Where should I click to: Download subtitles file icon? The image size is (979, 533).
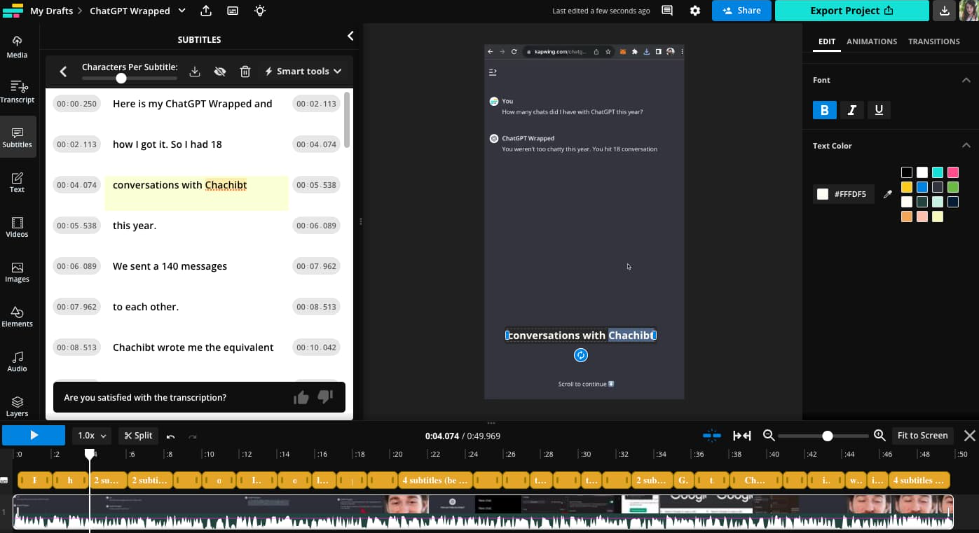[195, 71]
